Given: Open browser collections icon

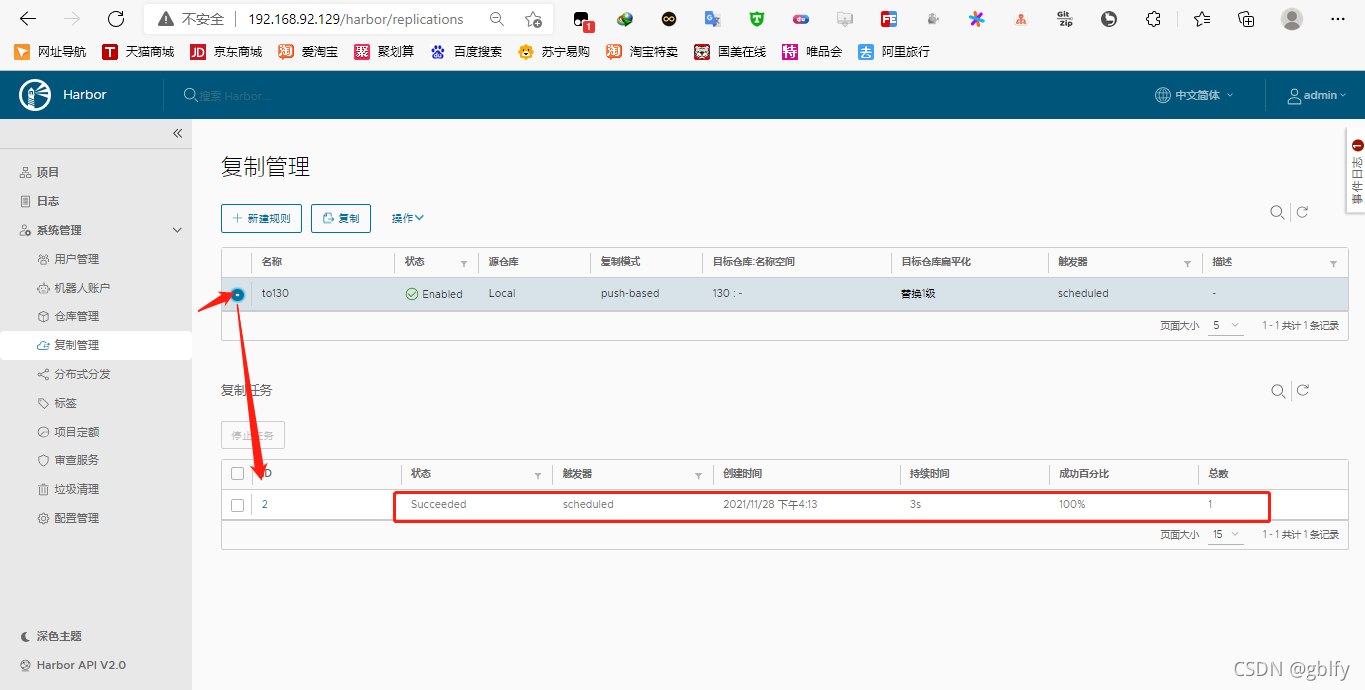Looking at the screenshot, I should pos(1246,19).
